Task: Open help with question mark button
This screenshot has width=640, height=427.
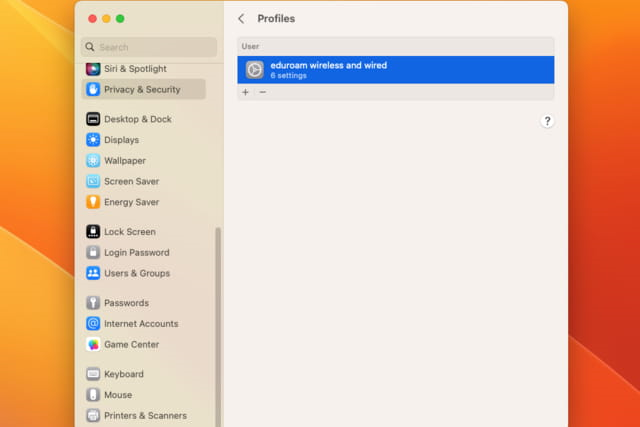Action: click(547, 121)
